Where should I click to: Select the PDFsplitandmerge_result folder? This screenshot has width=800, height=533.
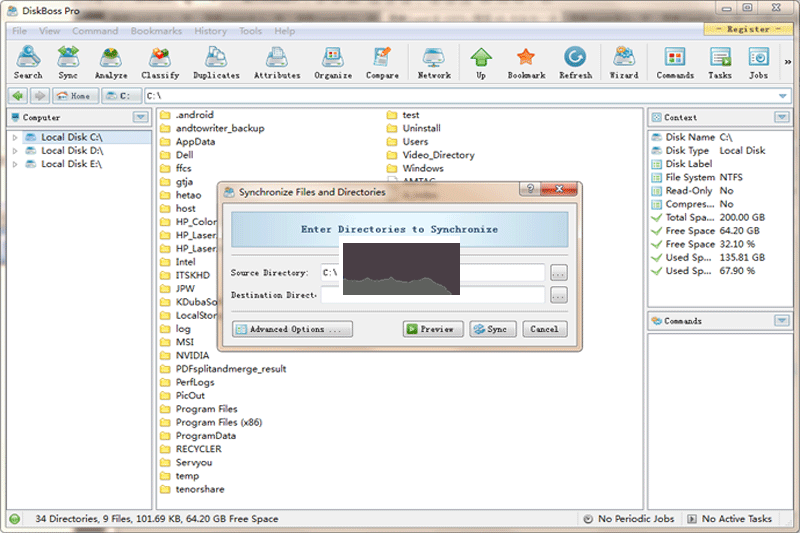(x=223, y=369)
